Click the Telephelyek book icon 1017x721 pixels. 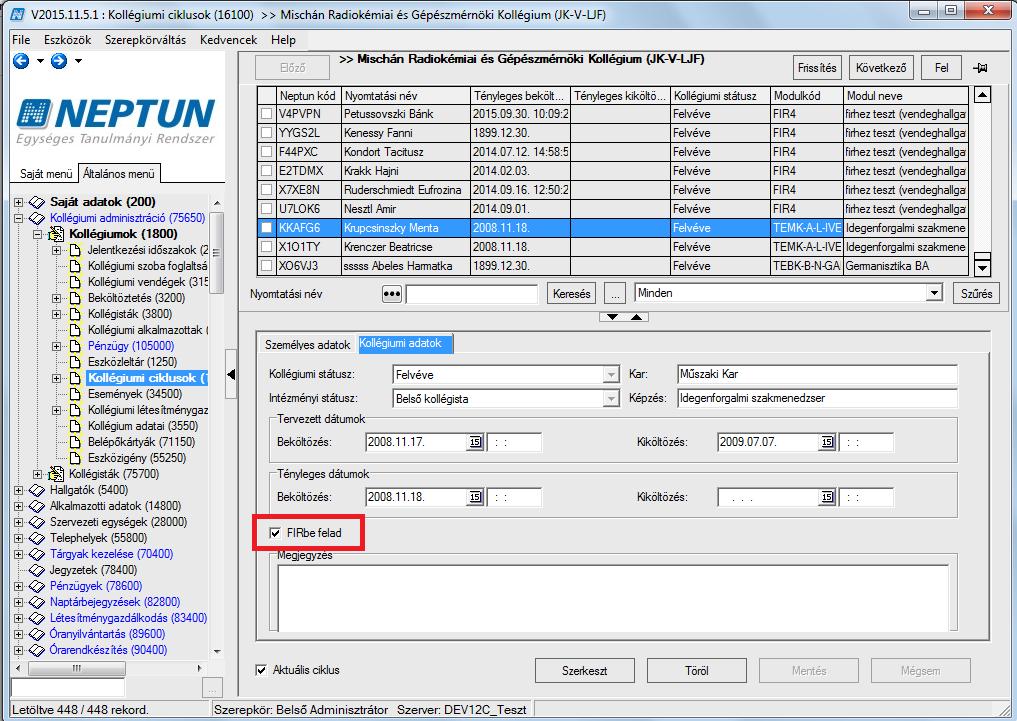[x=37, y=538]
